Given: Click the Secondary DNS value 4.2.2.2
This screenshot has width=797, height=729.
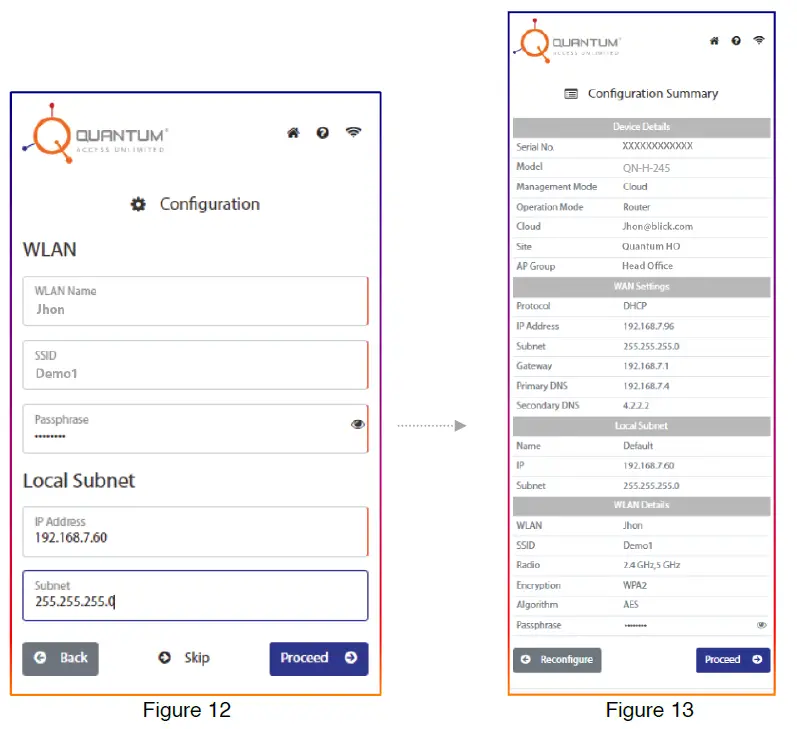Looking at the screenshot, I should point(636,406).
